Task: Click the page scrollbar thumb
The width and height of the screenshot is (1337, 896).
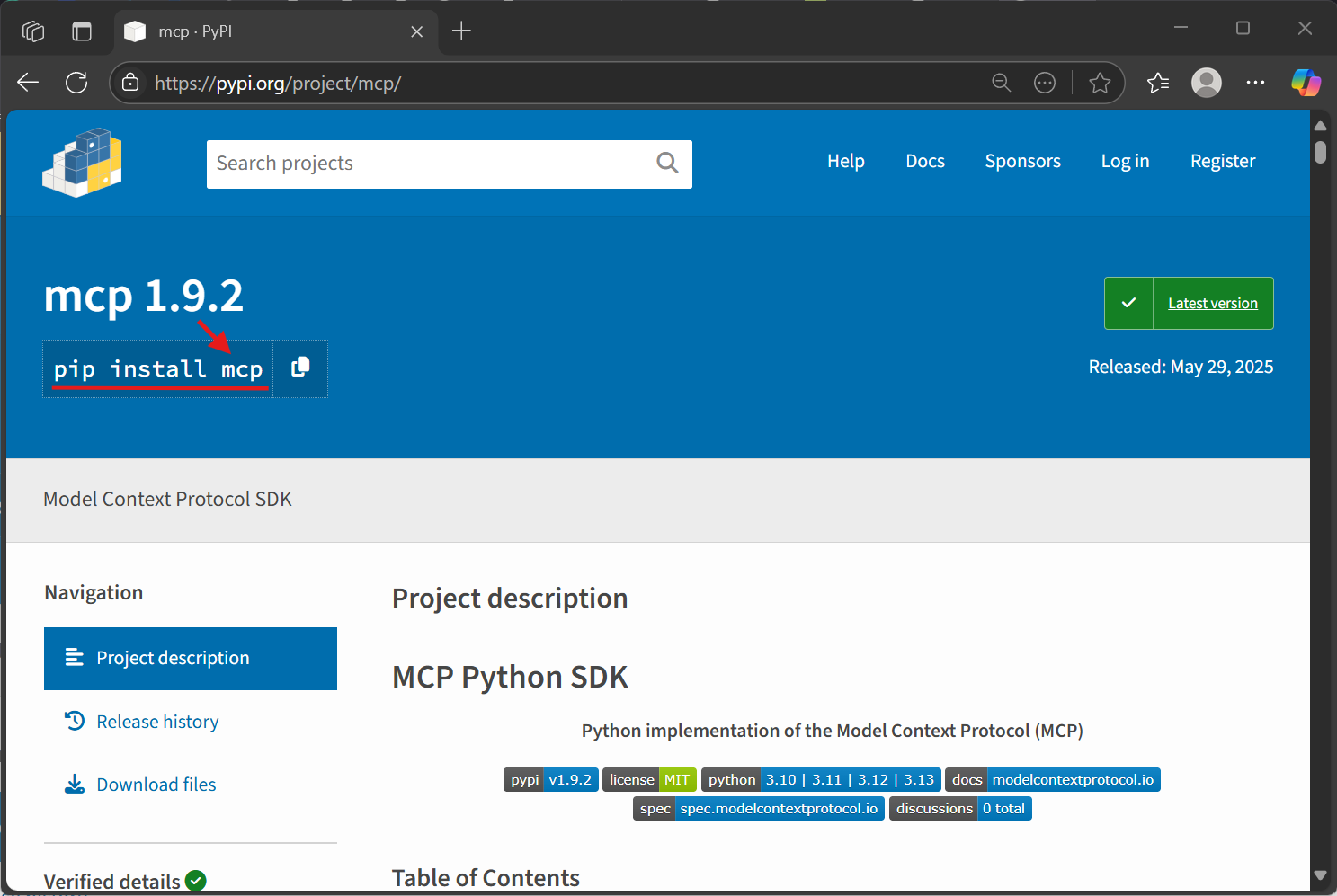Action: pyautogui.click(x=1320, y=152)
